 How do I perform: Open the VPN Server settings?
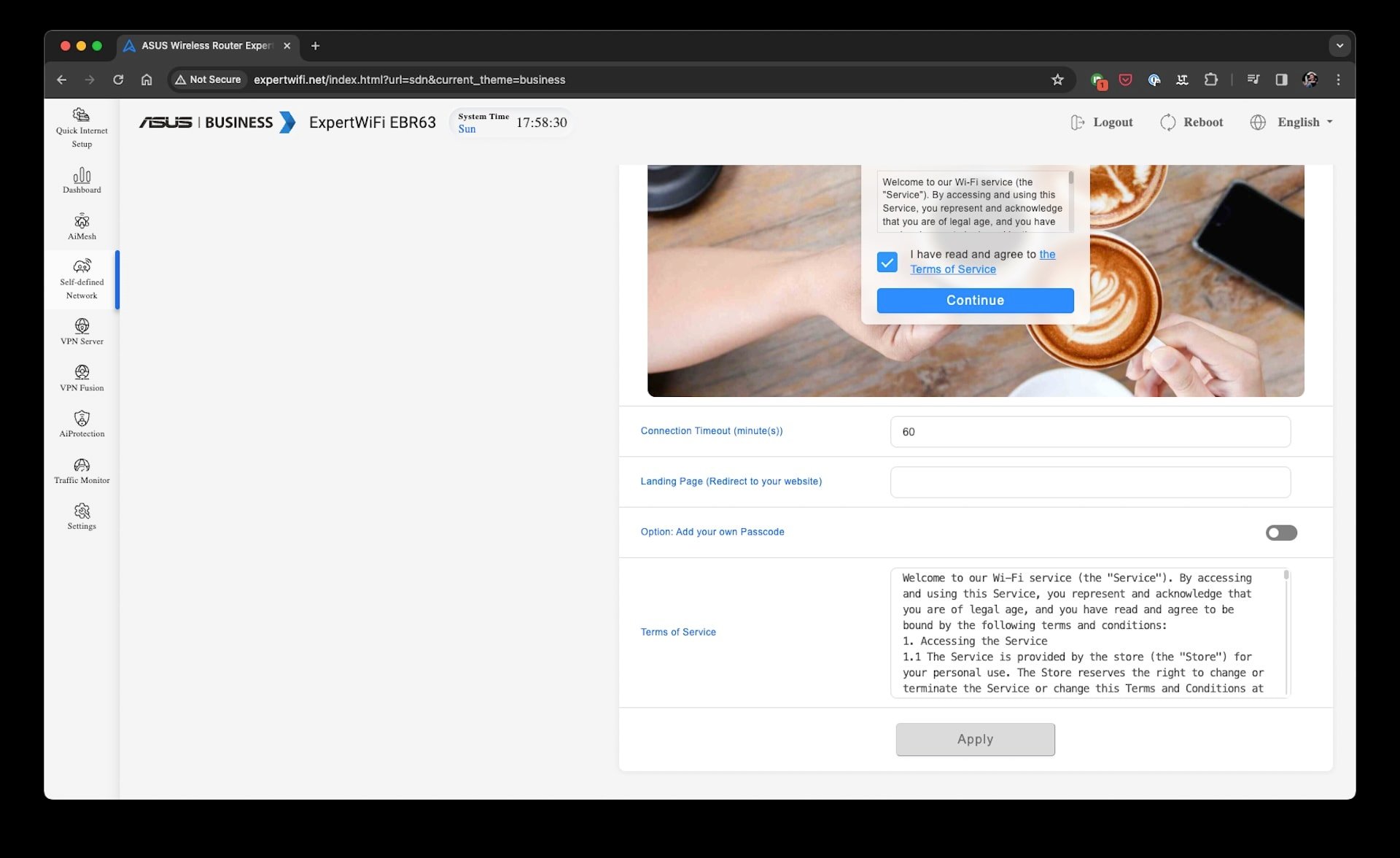coord(81,331)
